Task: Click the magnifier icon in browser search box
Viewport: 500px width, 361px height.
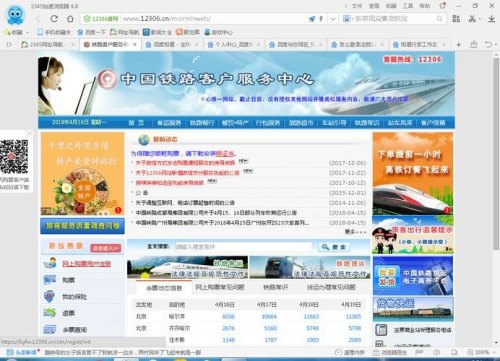Action: [x=439, y=19]
